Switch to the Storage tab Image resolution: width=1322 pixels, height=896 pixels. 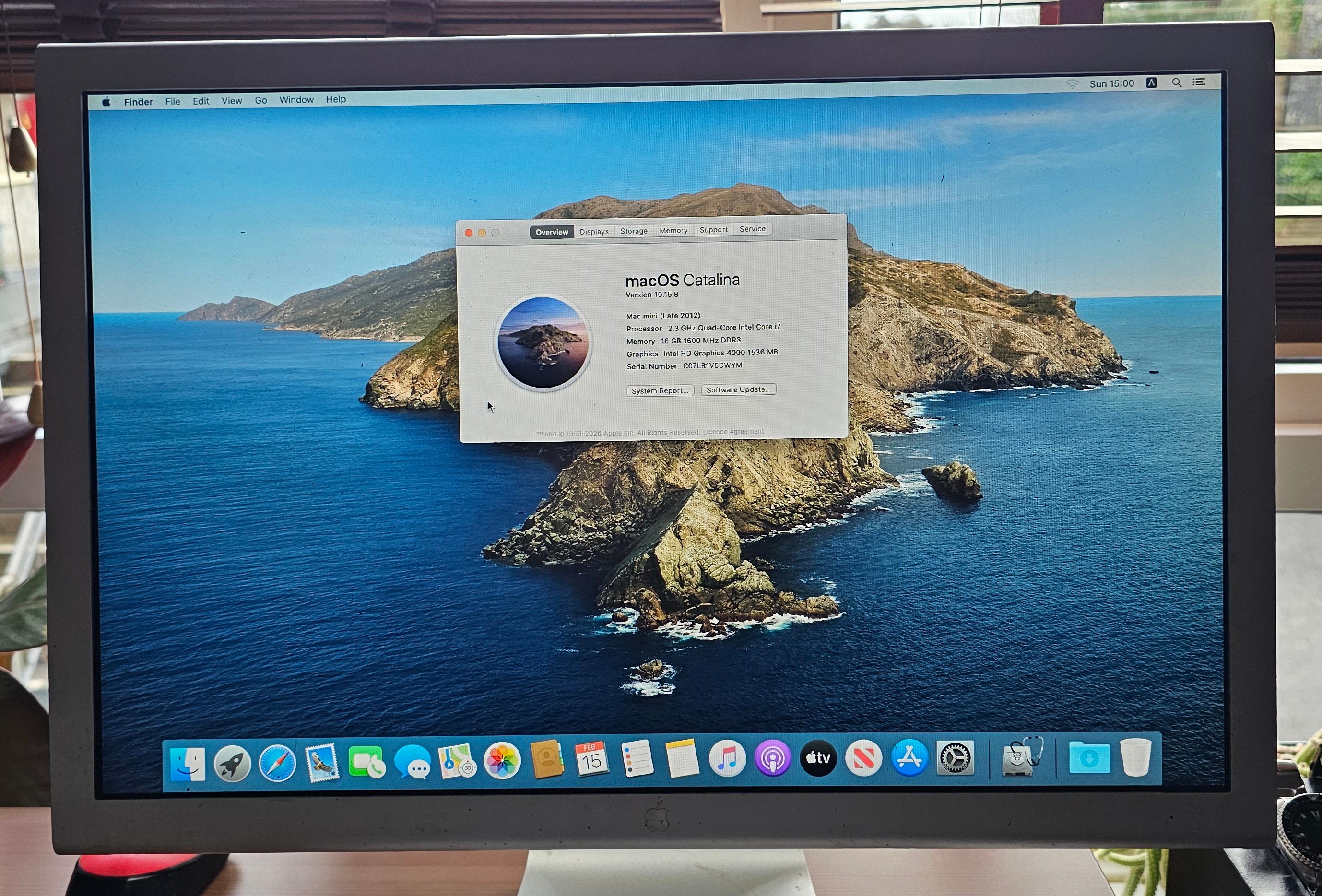click(x=634, y=231)
